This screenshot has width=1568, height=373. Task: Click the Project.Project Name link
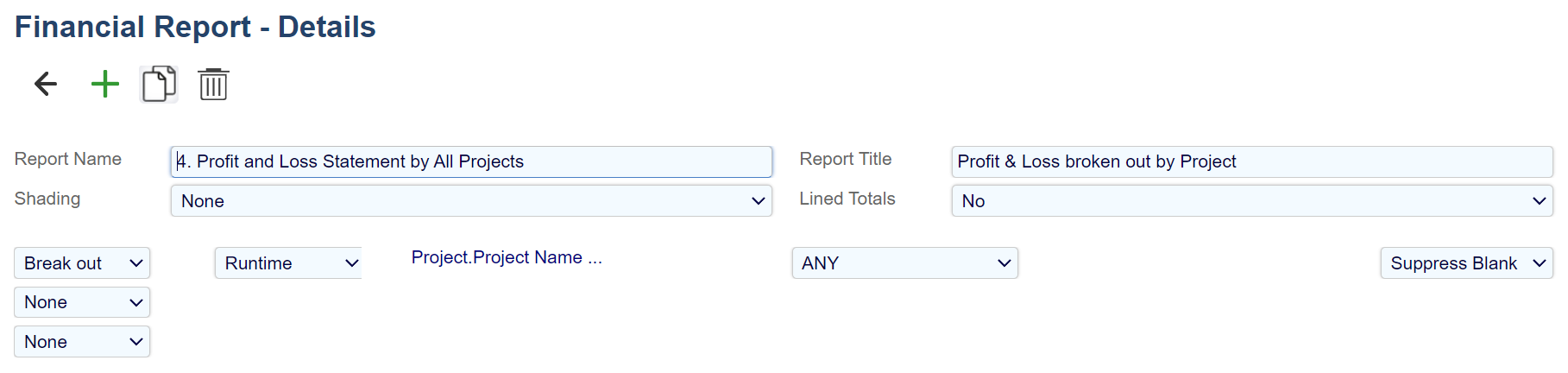point(506,257)
